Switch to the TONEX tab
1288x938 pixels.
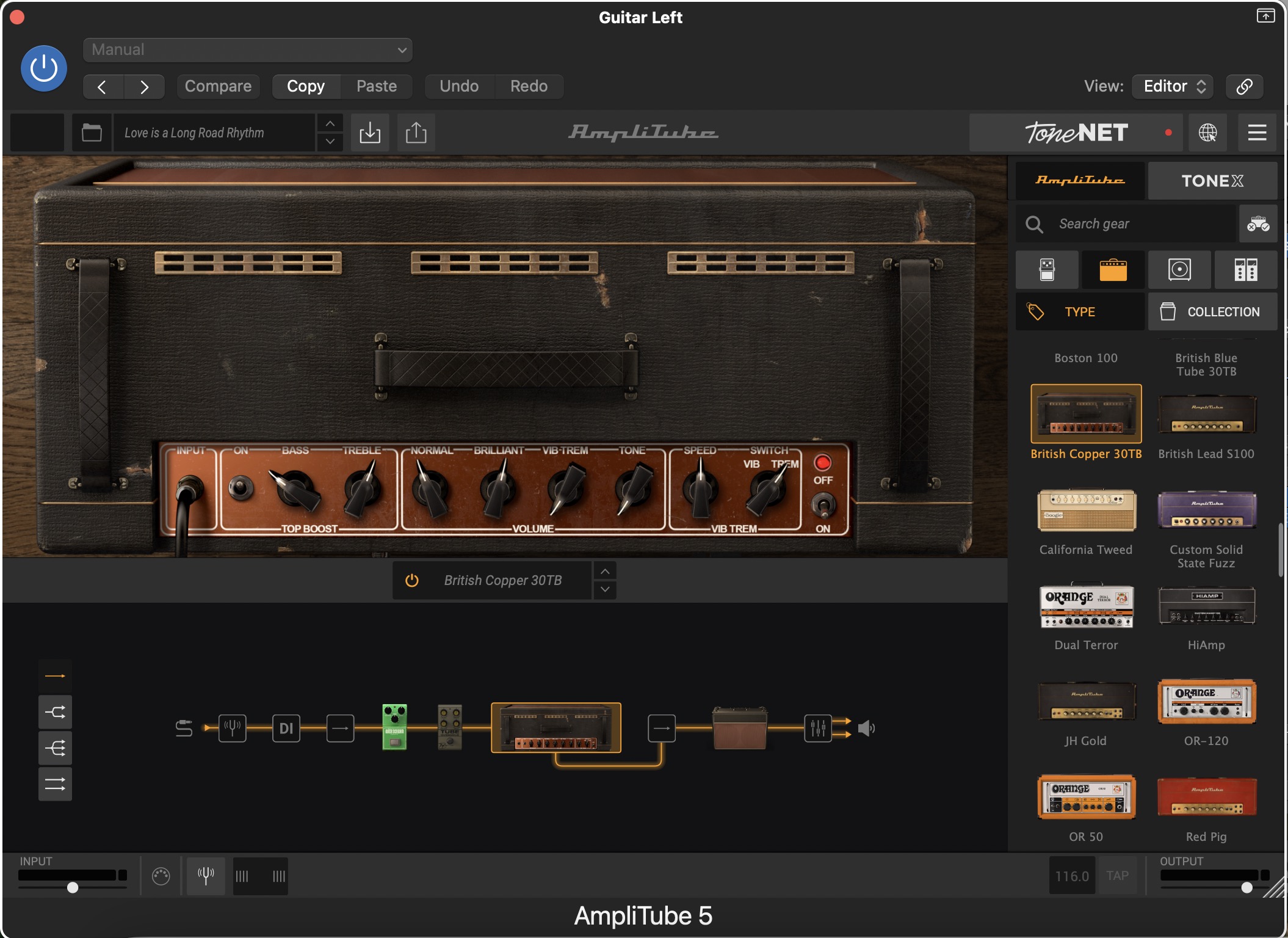pos(1212,181)
